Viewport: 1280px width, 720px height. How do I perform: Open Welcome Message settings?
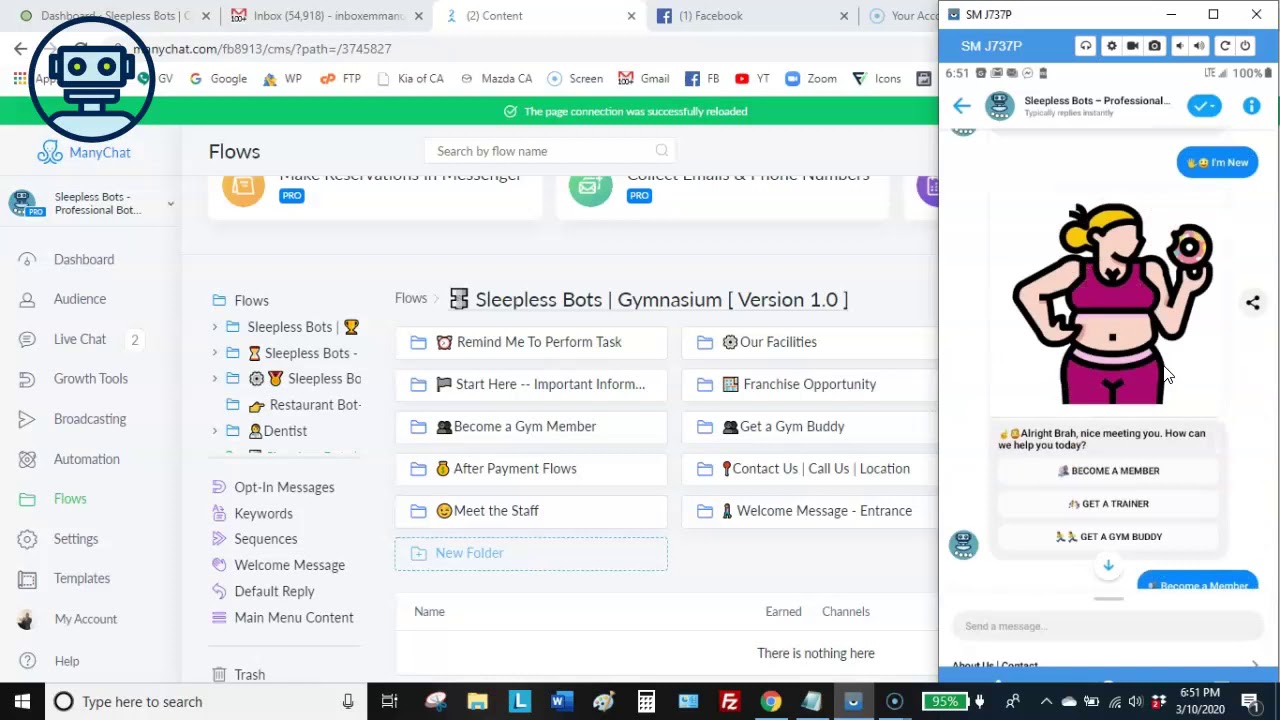click(x=289, y=565)
